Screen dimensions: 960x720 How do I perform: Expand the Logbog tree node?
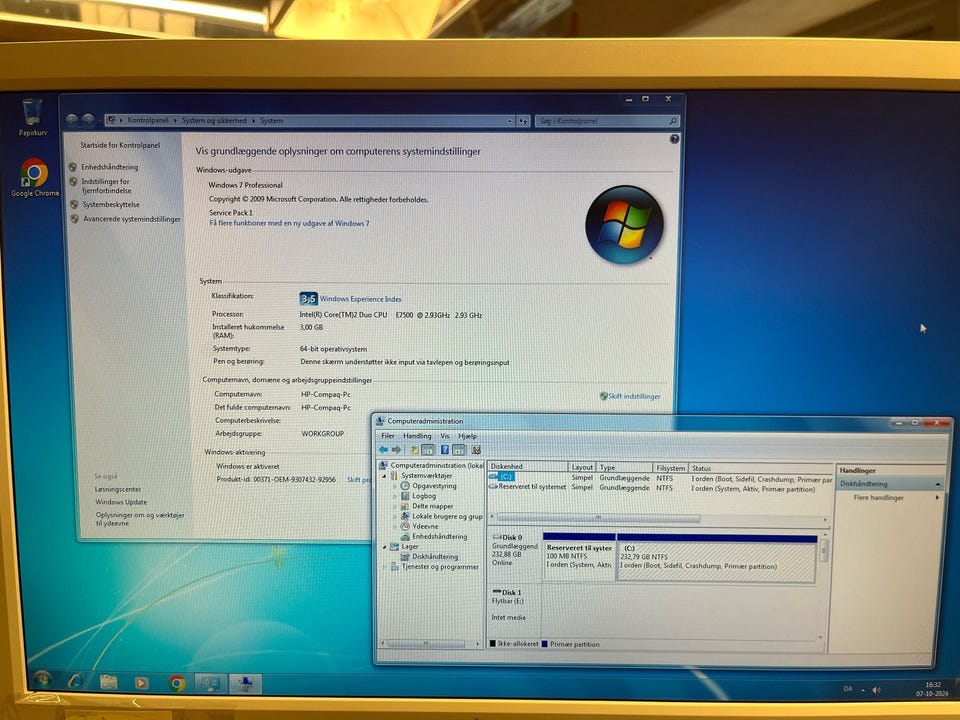[395, 497]
